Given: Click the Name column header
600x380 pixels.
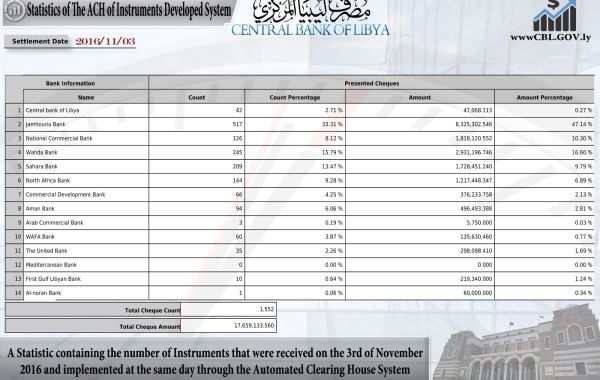Looking at the screenshot, I should pos(86,97).
